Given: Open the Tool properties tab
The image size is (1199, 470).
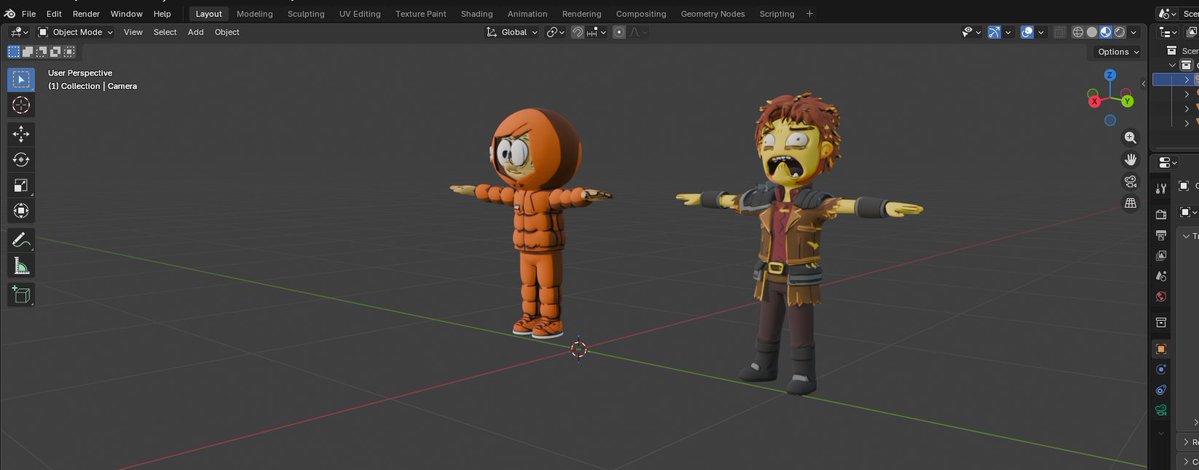Looking at the screenshot, I should pos(1161,188).
